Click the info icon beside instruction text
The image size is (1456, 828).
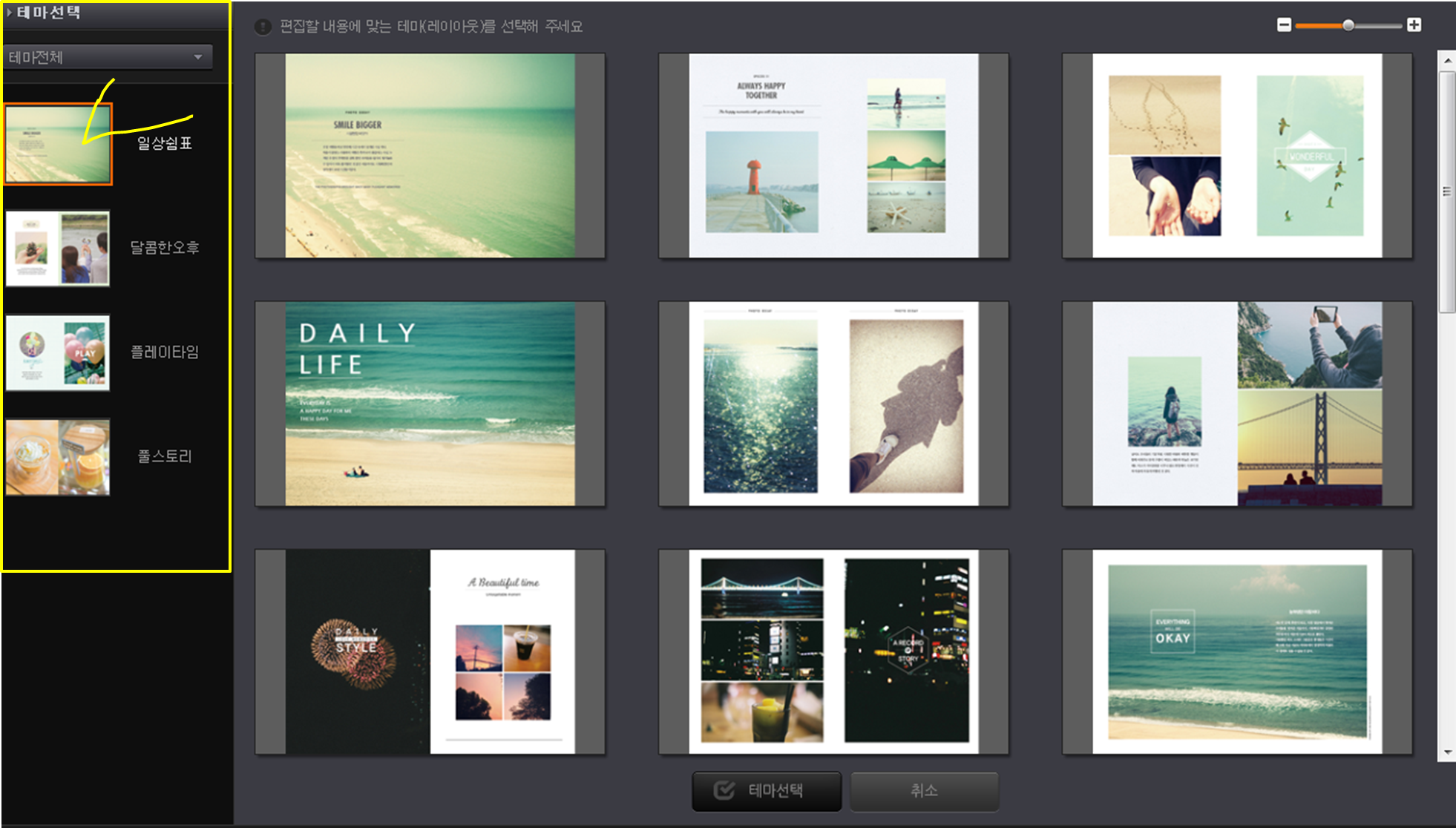[x=263, y=27]
